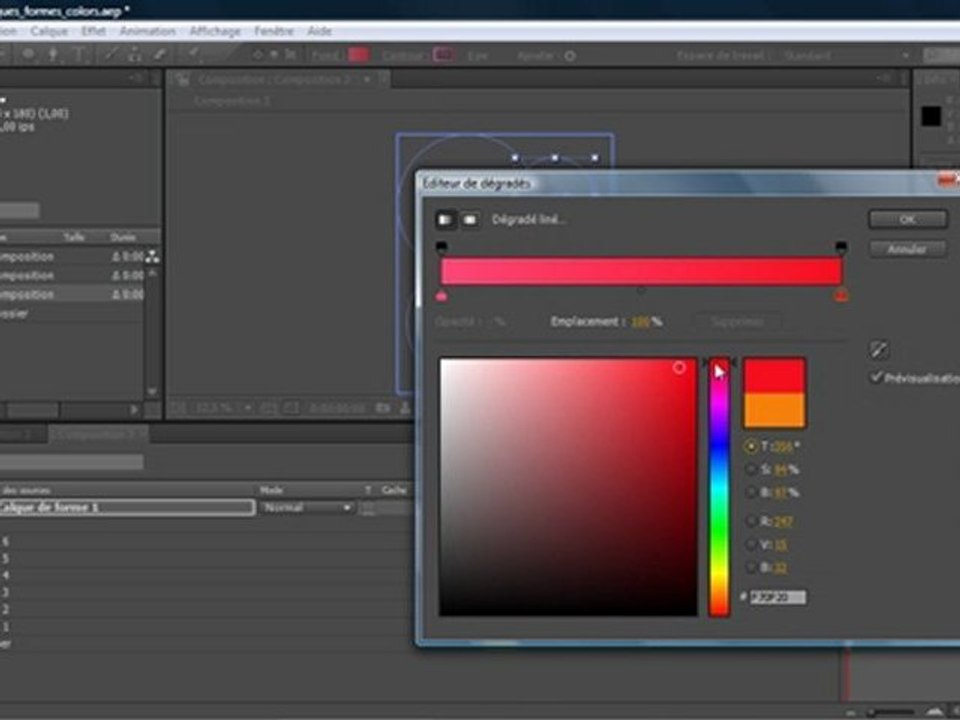Image resolution: width=960 pixels, height=720 pixels.
Task: Select the R red radio button
Action: click(x=751, y=521)
